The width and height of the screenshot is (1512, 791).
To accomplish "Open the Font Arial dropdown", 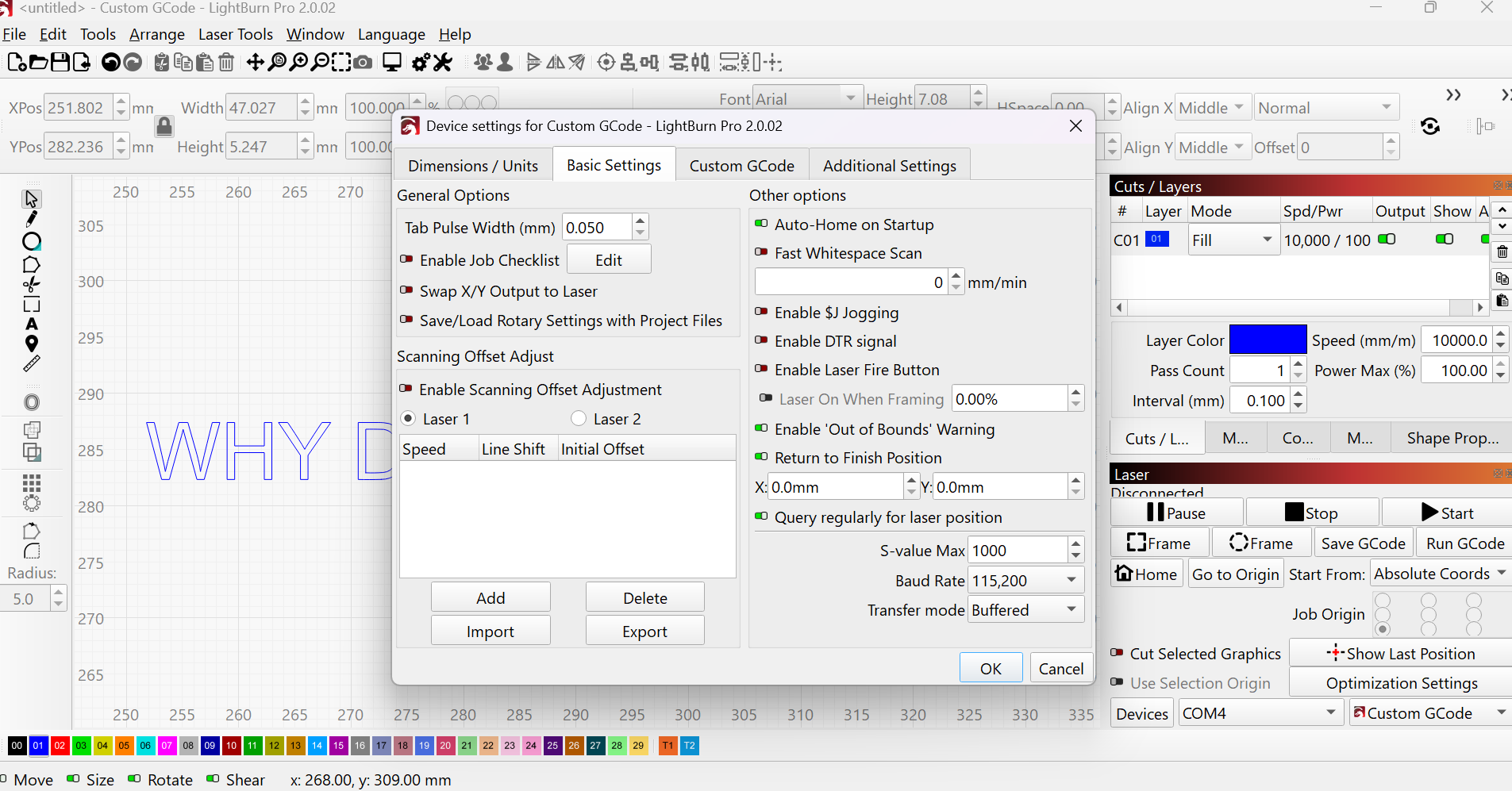I will 807,98.
